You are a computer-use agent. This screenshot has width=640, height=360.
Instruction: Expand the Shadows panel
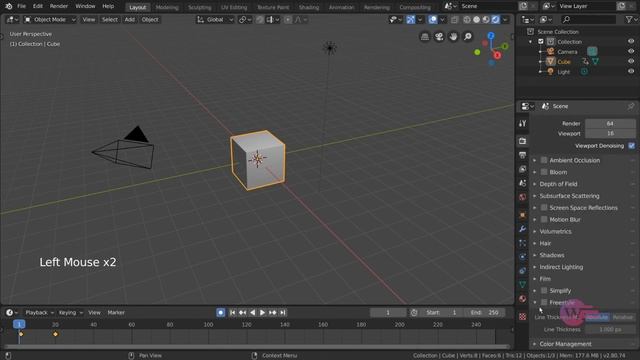point(551,255)
